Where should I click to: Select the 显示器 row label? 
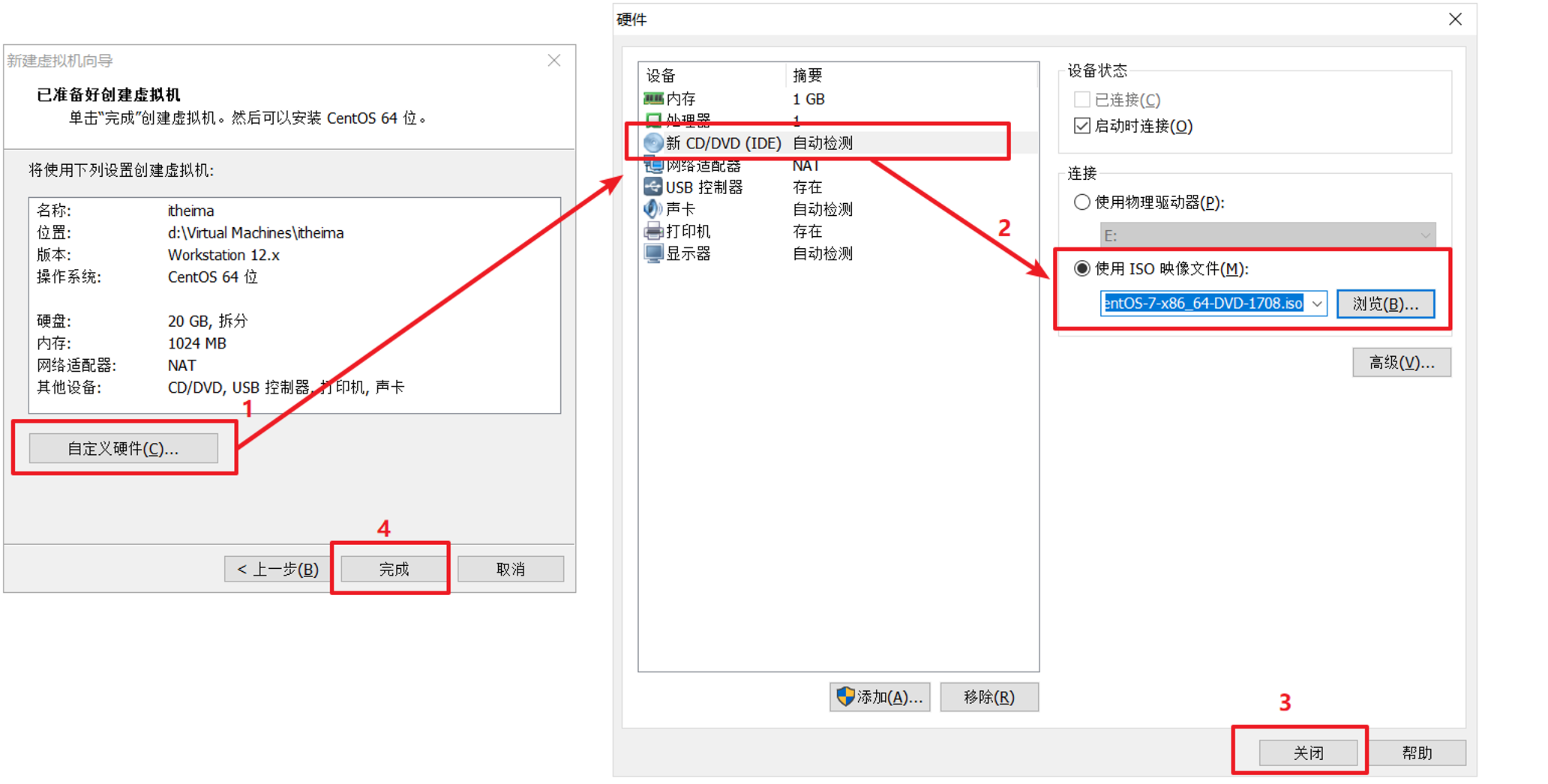(688, 253)
